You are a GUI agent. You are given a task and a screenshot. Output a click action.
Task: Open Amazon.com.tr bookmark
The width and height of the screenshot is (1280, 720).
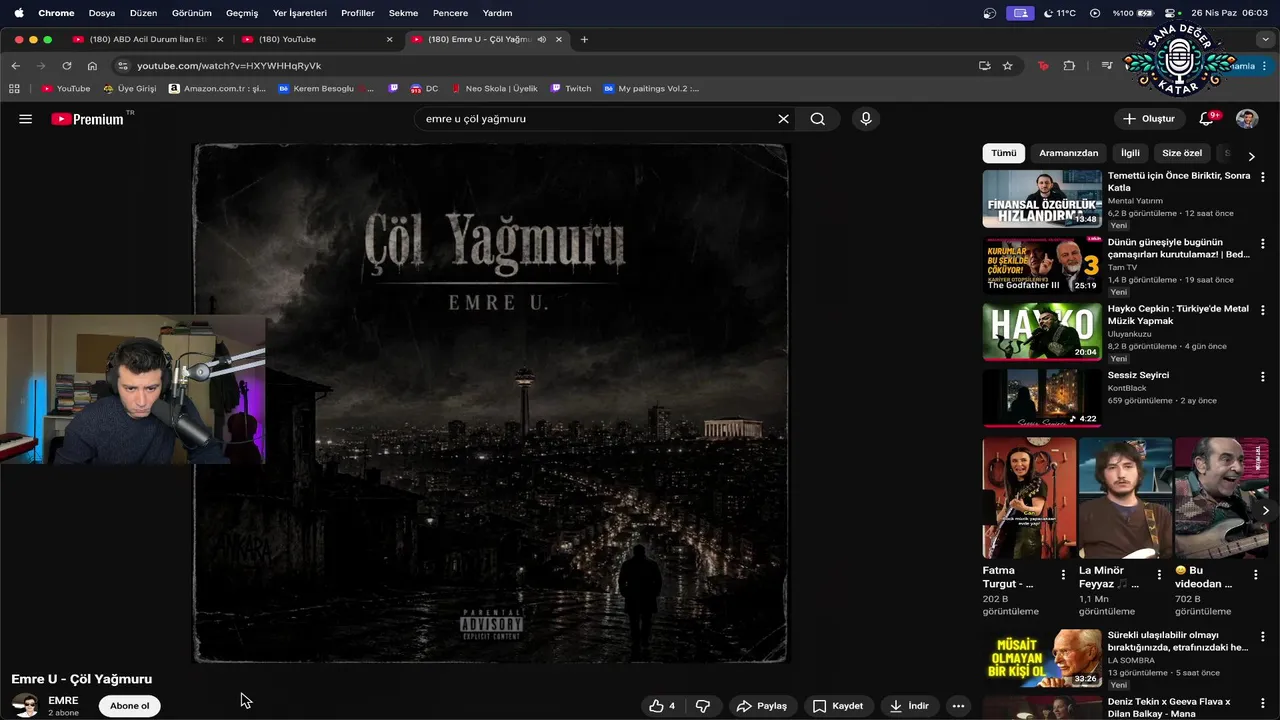tap(217, 88)
